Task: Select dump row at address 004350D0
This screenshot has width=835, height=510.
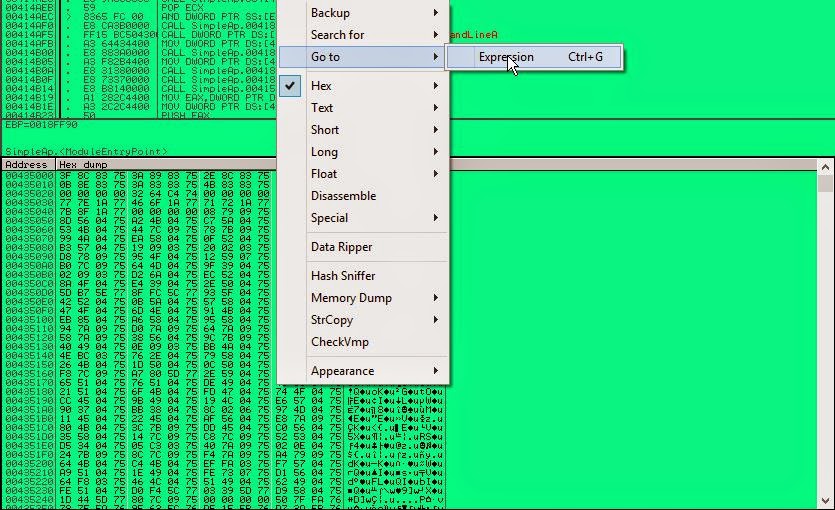Action: [138, 293]
